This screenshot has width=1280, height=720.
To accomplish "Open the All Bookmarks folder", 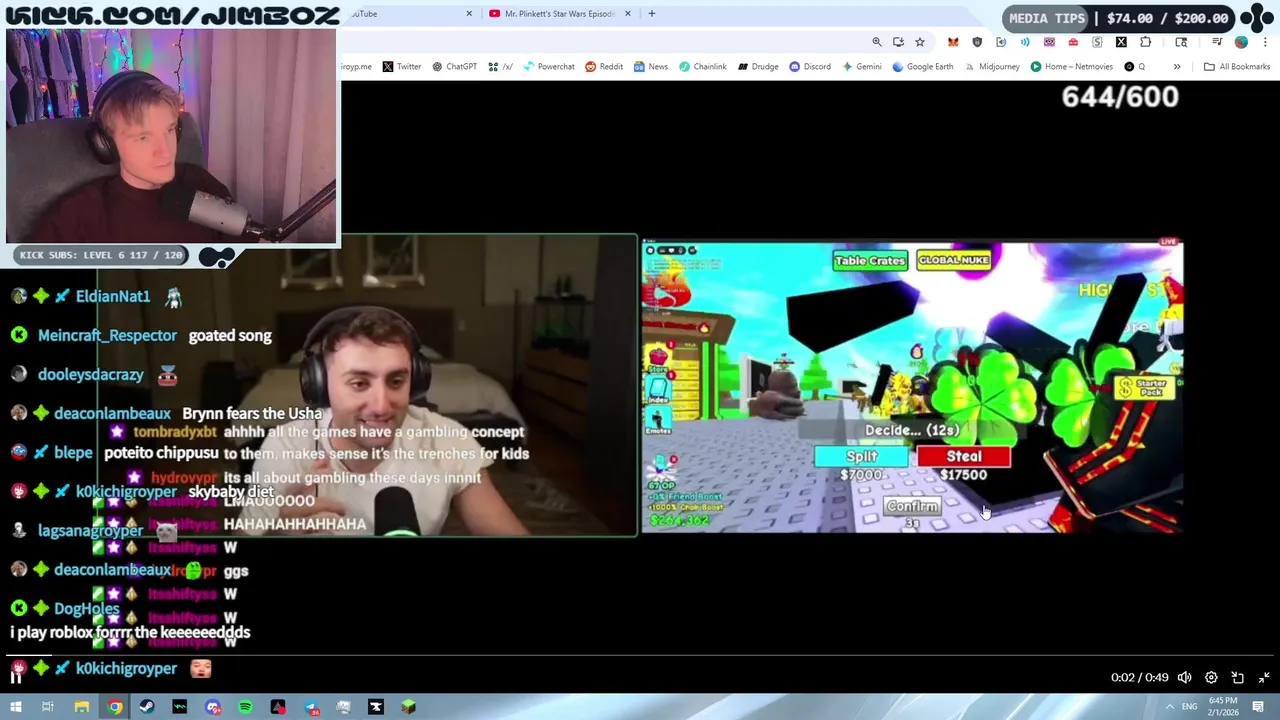I will coord(1237,67).
